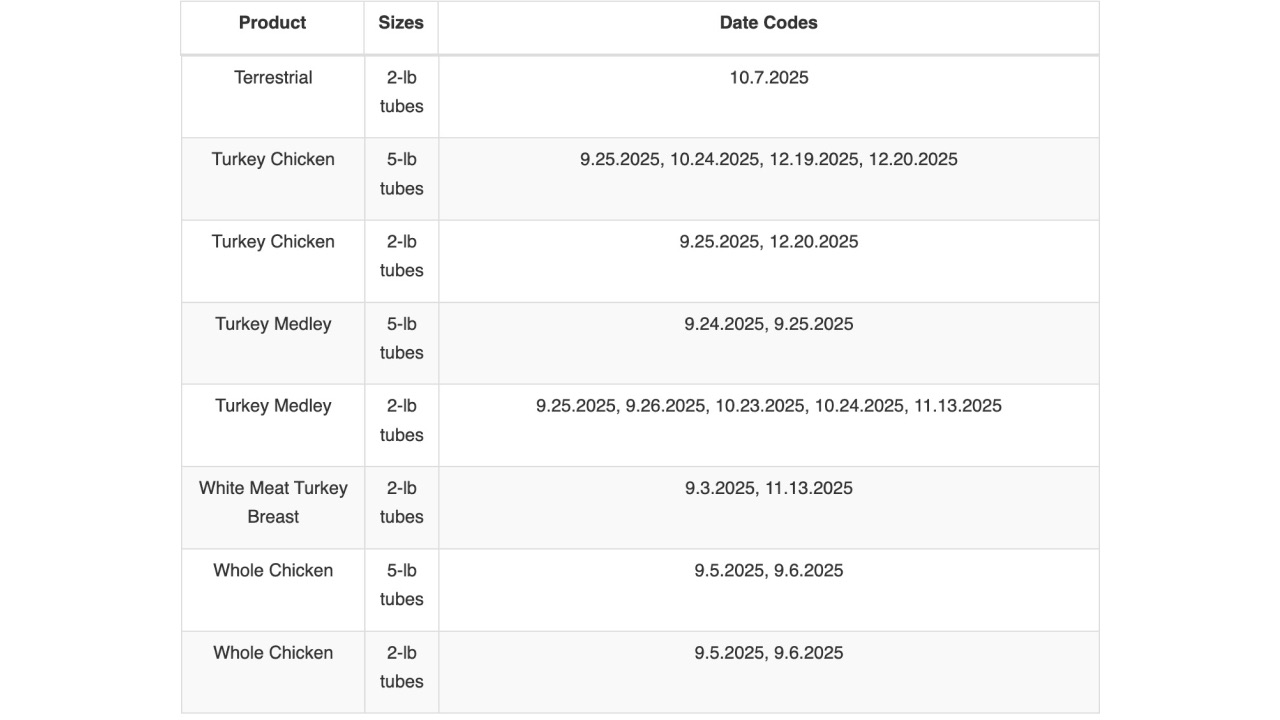1280x720 pixels.
Task: Click the Sizes column header
Action: pyautogui.click(x=401, y=23)
